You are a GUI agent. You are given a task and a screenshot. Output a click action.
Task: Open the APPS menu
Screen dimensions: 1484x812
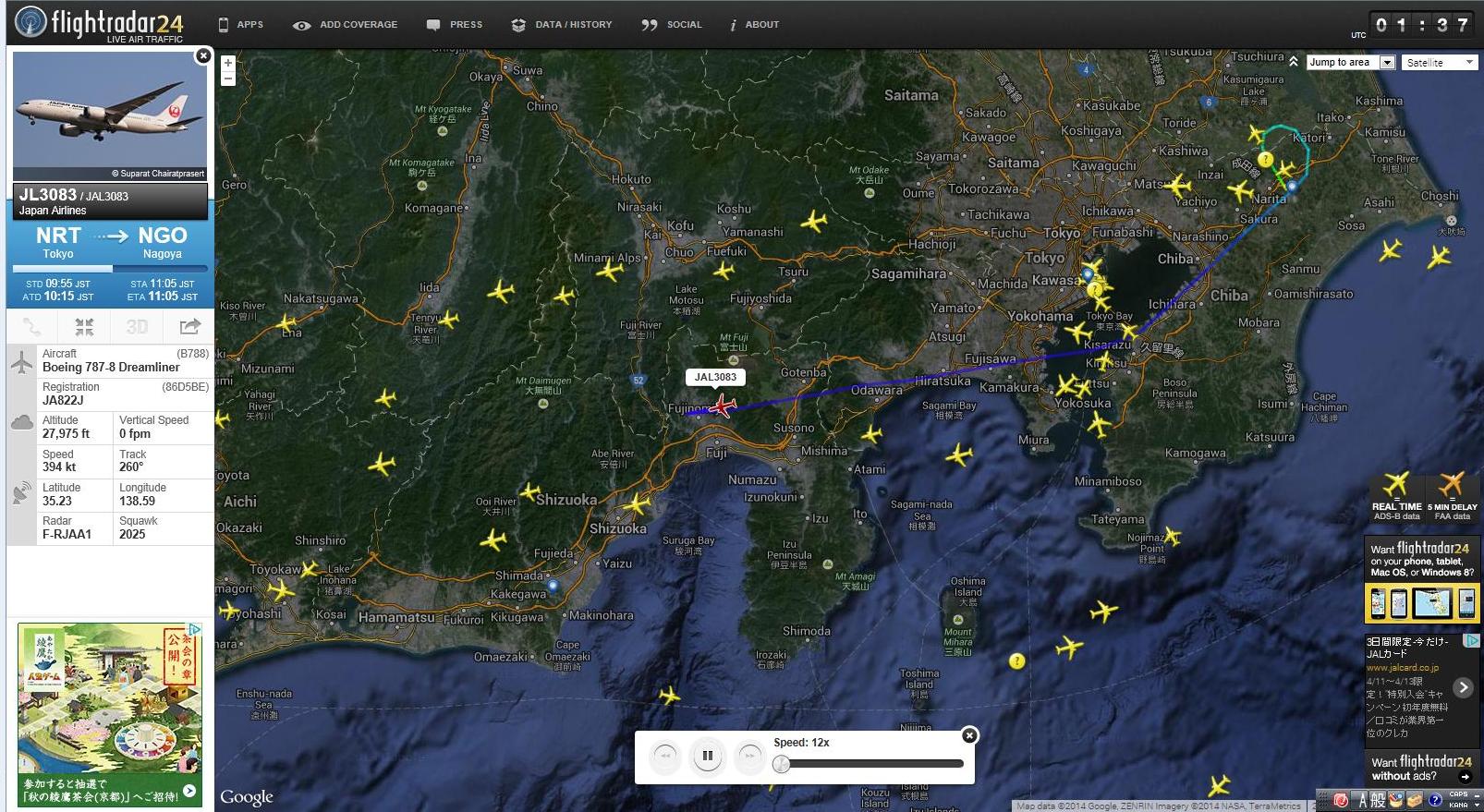(240, 25)
